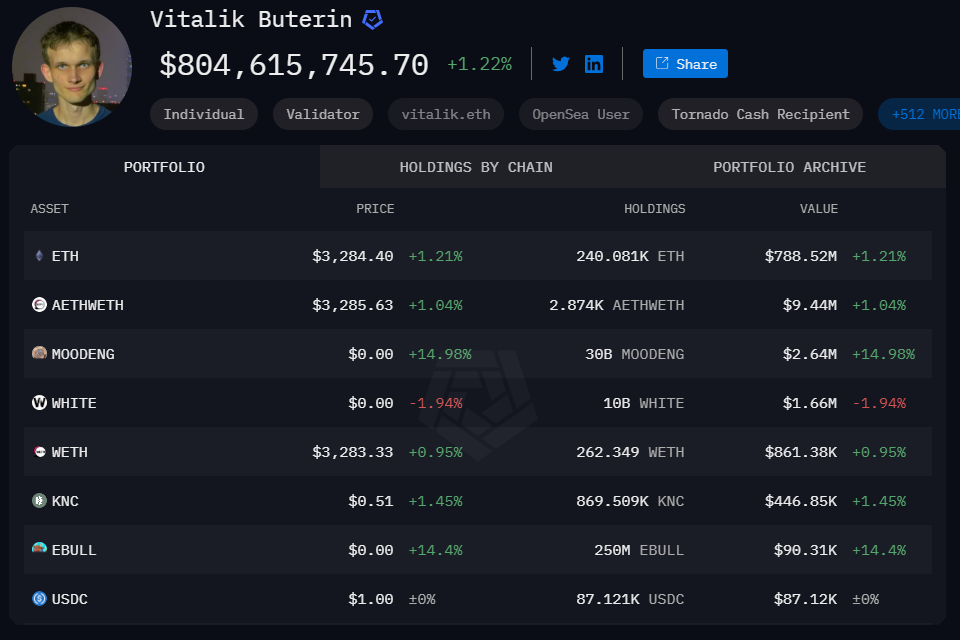Click the WHITE value $1.66M
The height and width of the screenshot is (640, 960).
(809, 403)
